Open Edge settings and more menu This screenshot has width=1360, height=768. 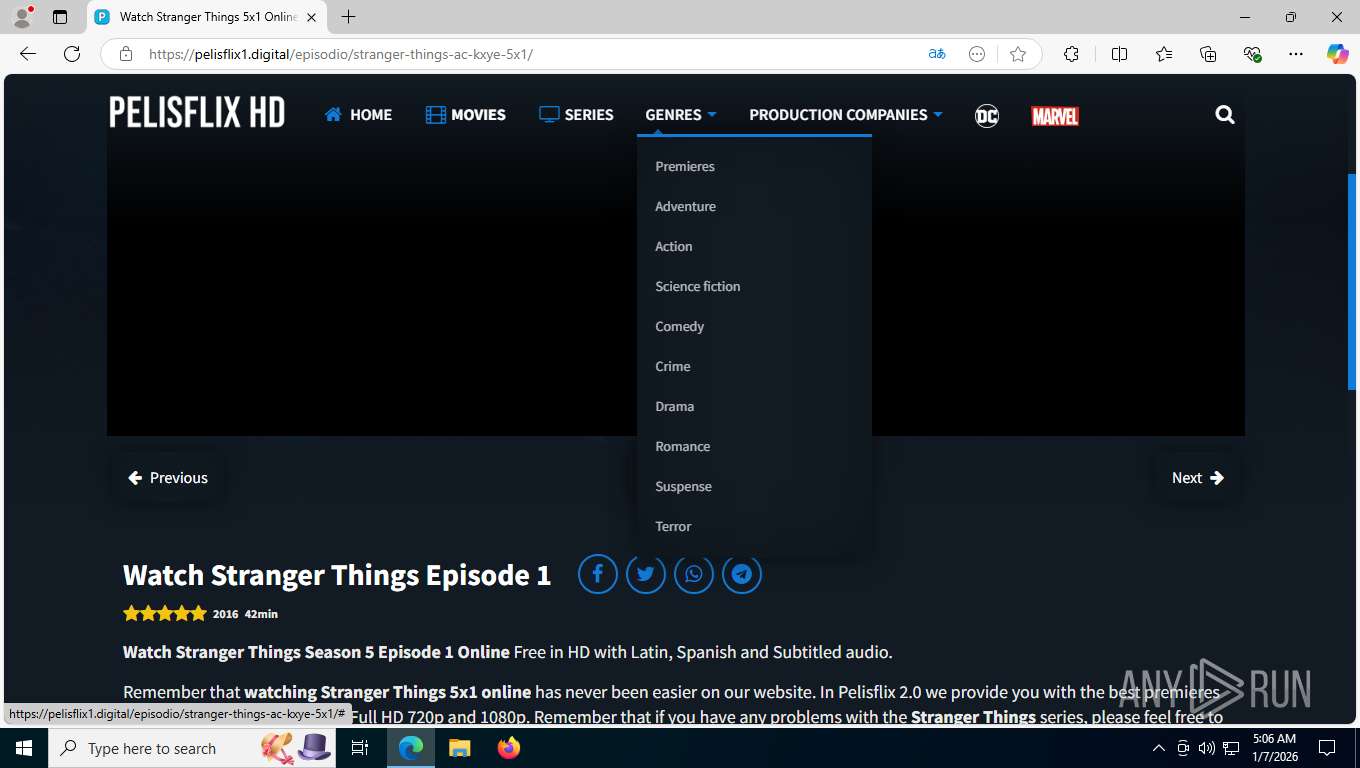point(1296,54)
